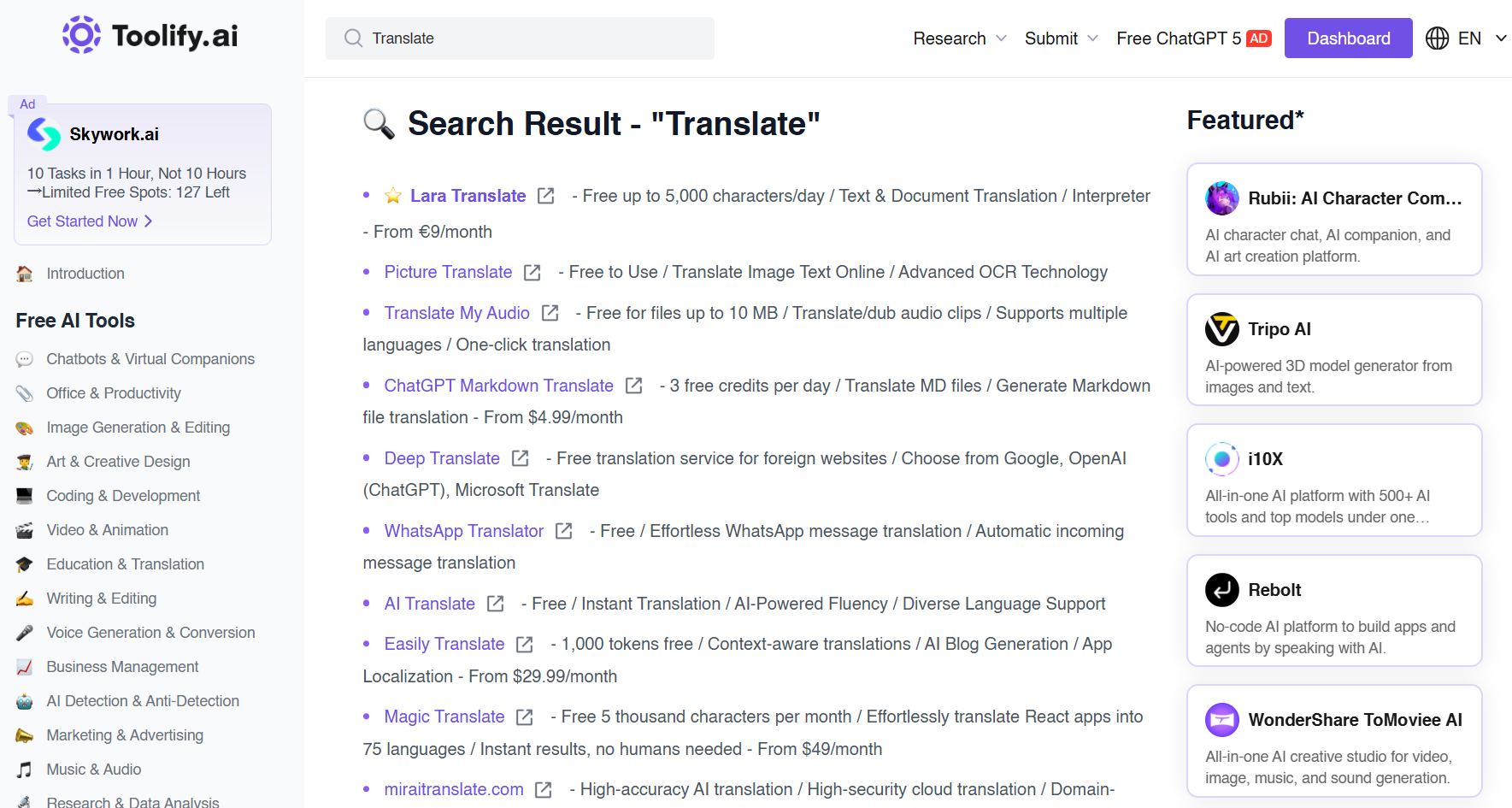Click the Tripo AI logo icon

click(1222, 329)
